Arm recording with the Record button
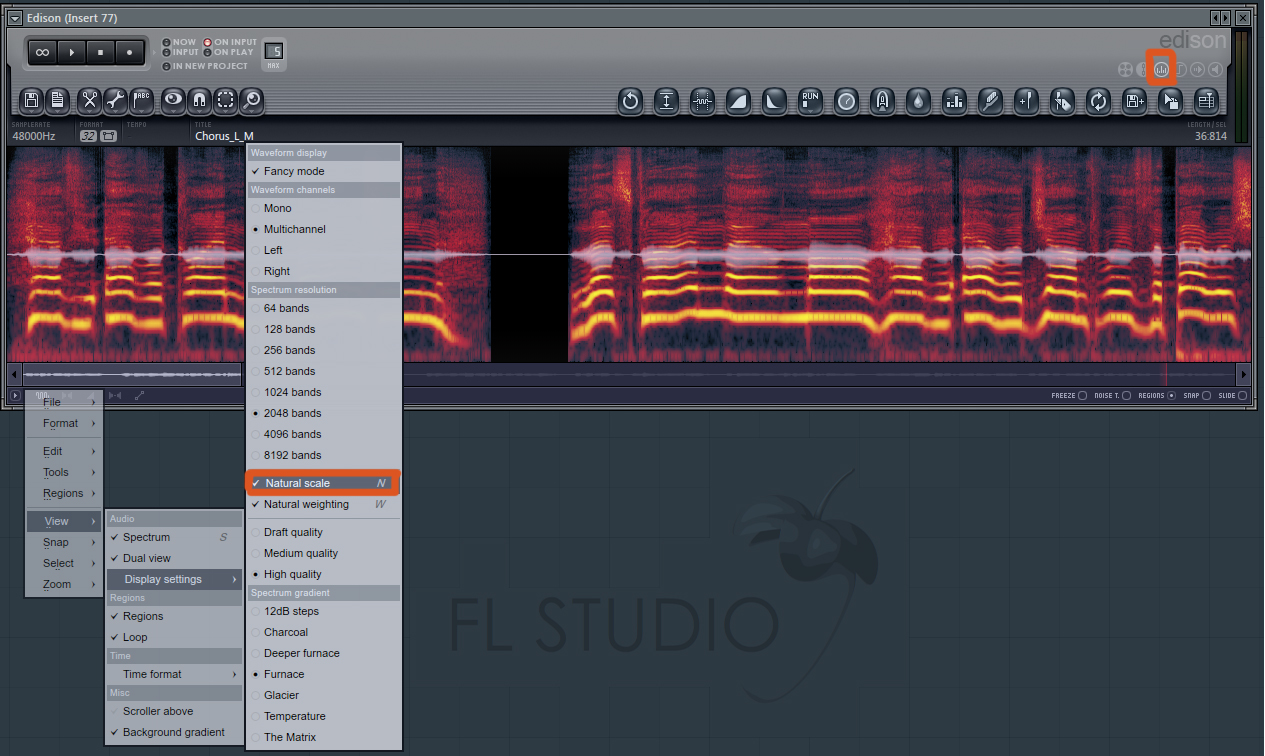The width and height of the screenshot is (1265, 756). tap(129, 52)
